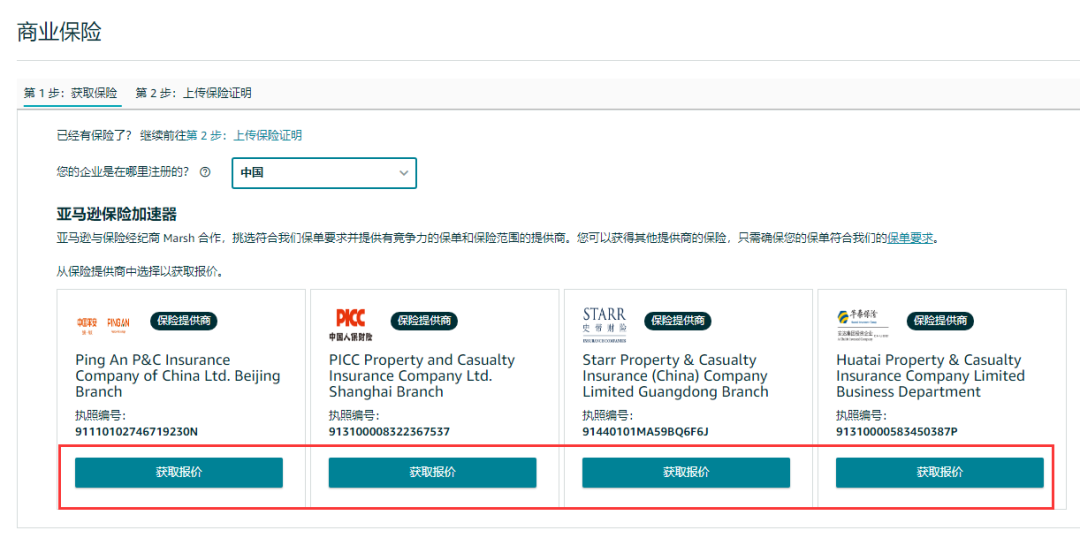Click 保险提供商 badge on PICC card
Screen dimensions: 1080x538
coord(424,320)
